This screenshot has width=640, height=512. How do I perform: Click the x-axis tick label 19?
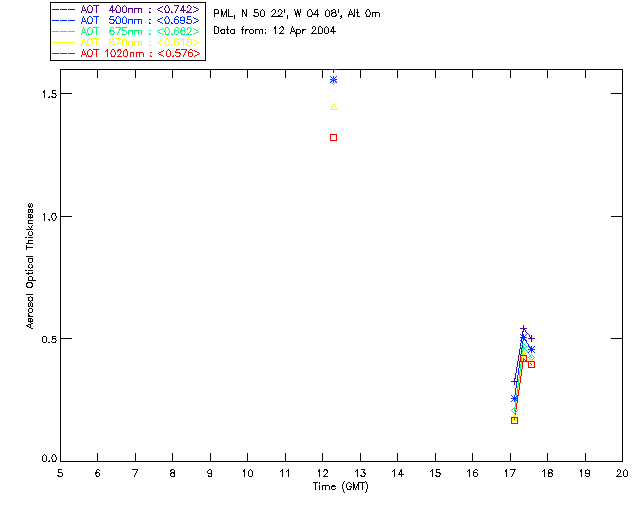pyautogui.click(x=585, y=473)
